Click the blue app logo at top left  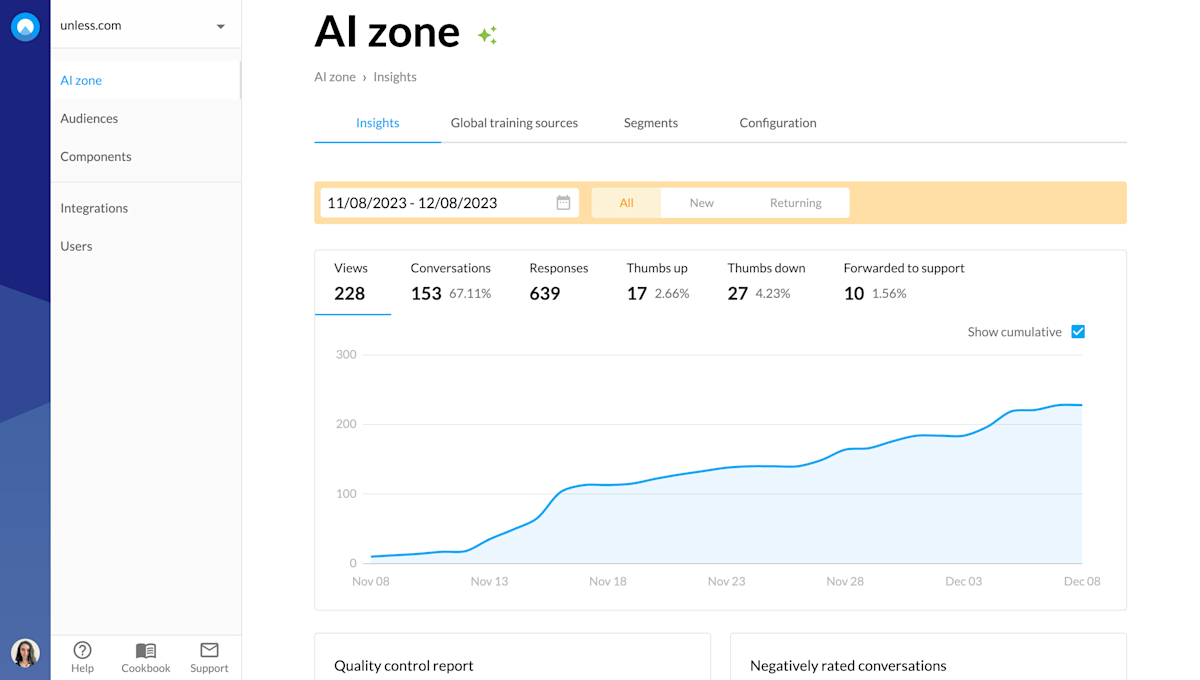pos(24,26)
